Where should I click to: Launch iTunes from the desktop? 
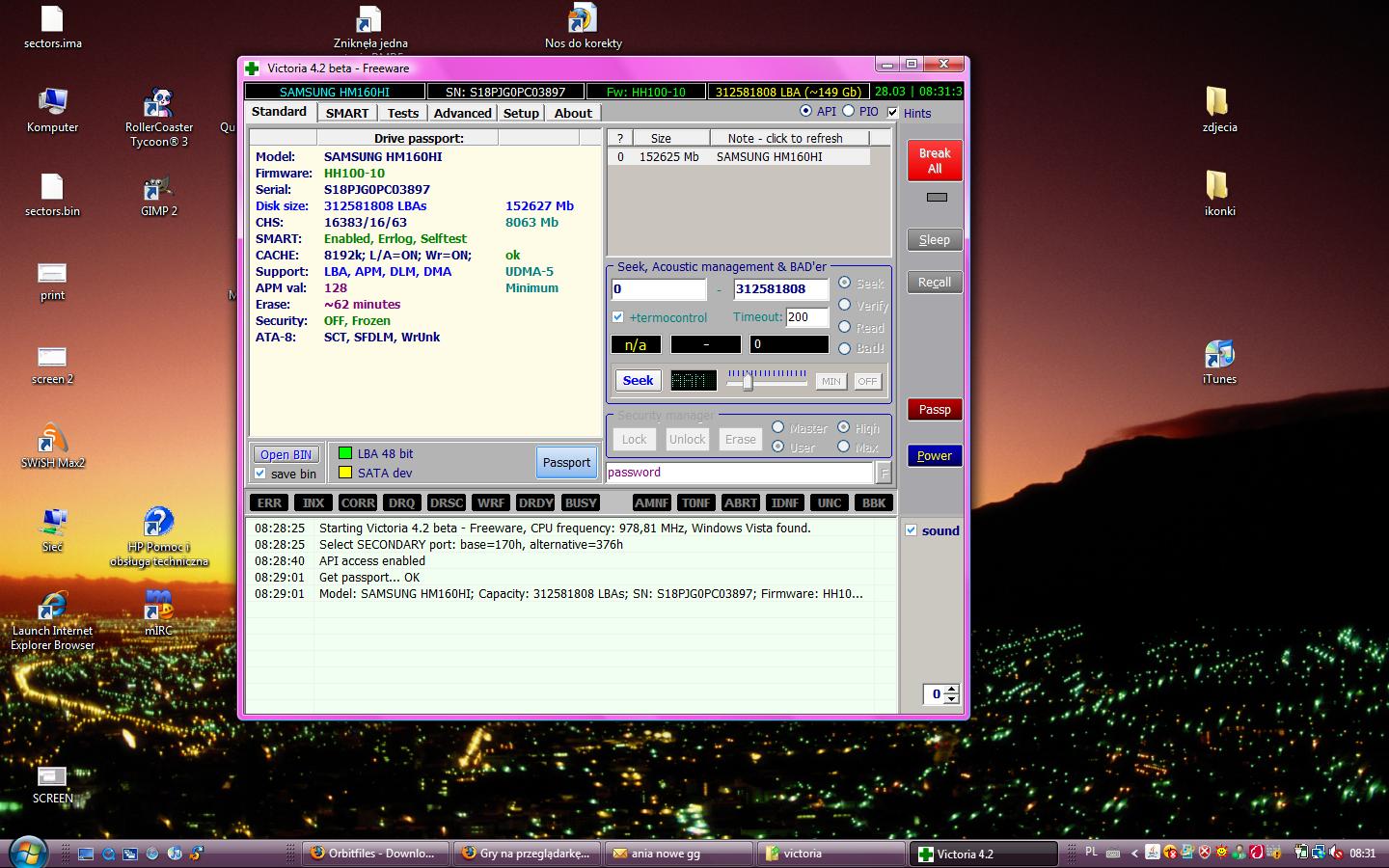(1219, 362)
